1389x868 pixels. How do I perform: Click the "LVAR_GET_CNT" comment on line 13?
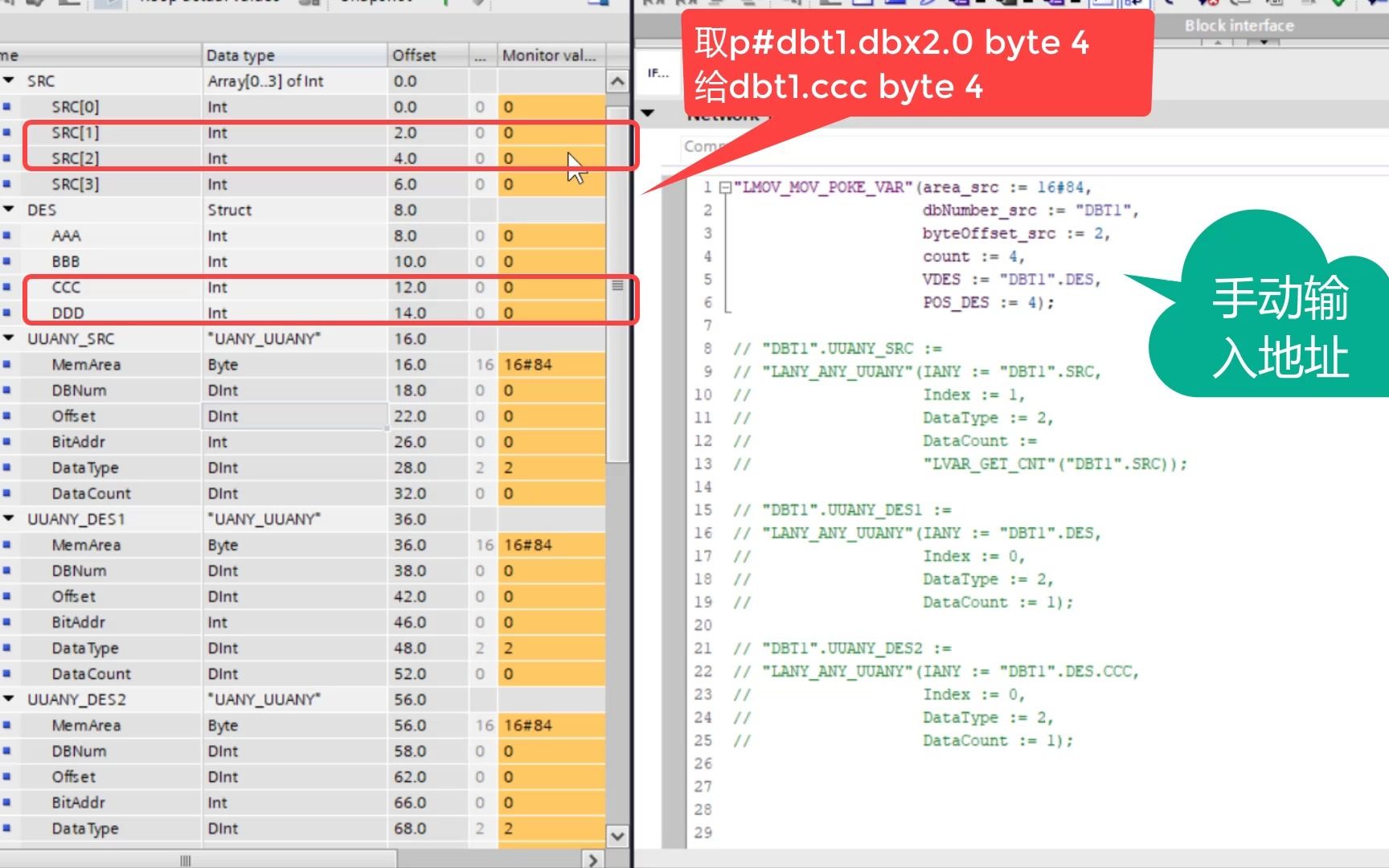989,464
